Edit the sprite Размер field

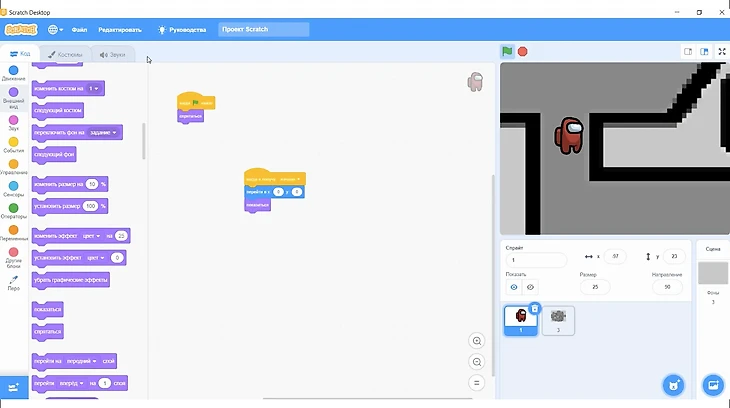595,287
